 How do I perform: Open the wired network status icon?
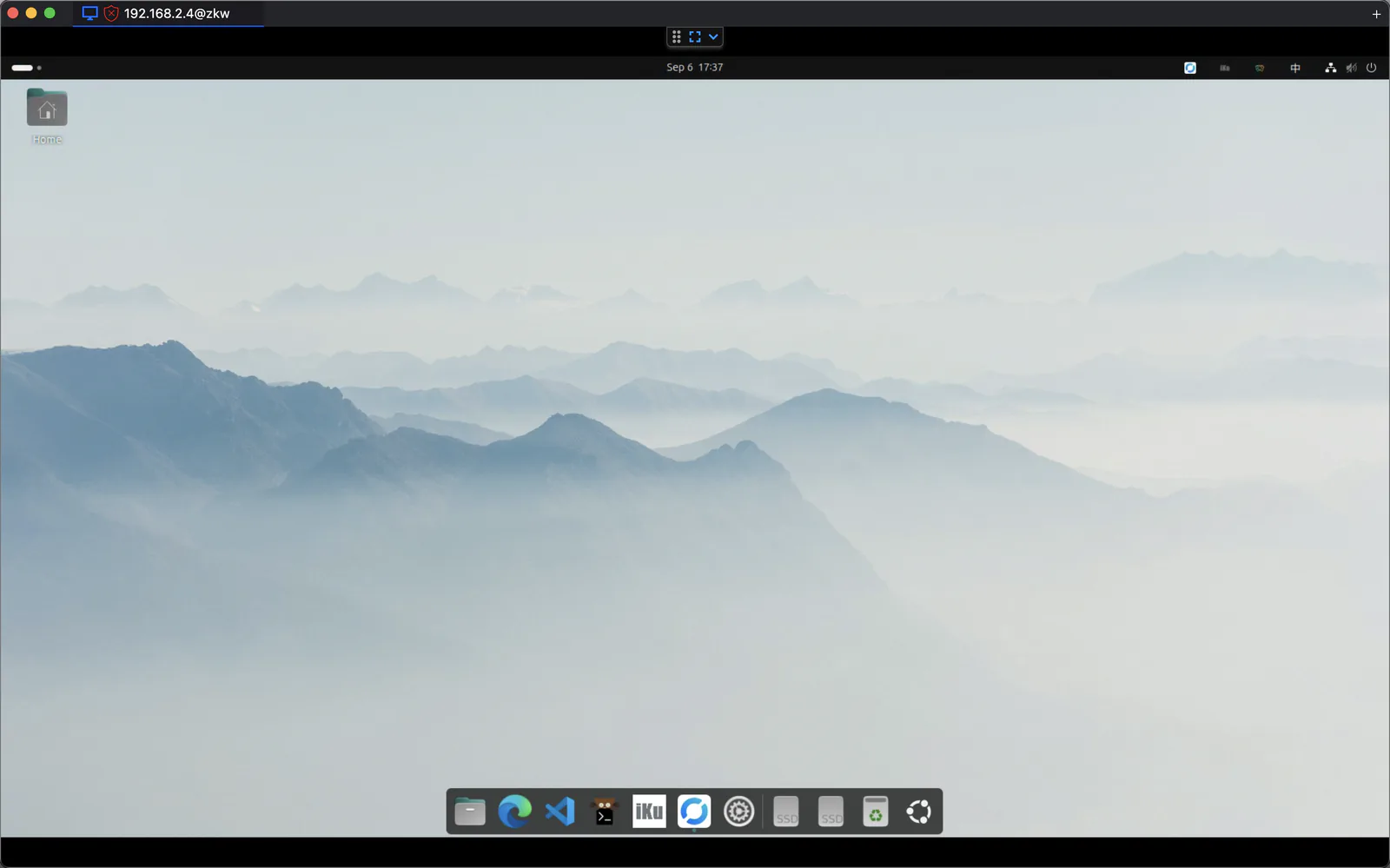(1330, 68)
